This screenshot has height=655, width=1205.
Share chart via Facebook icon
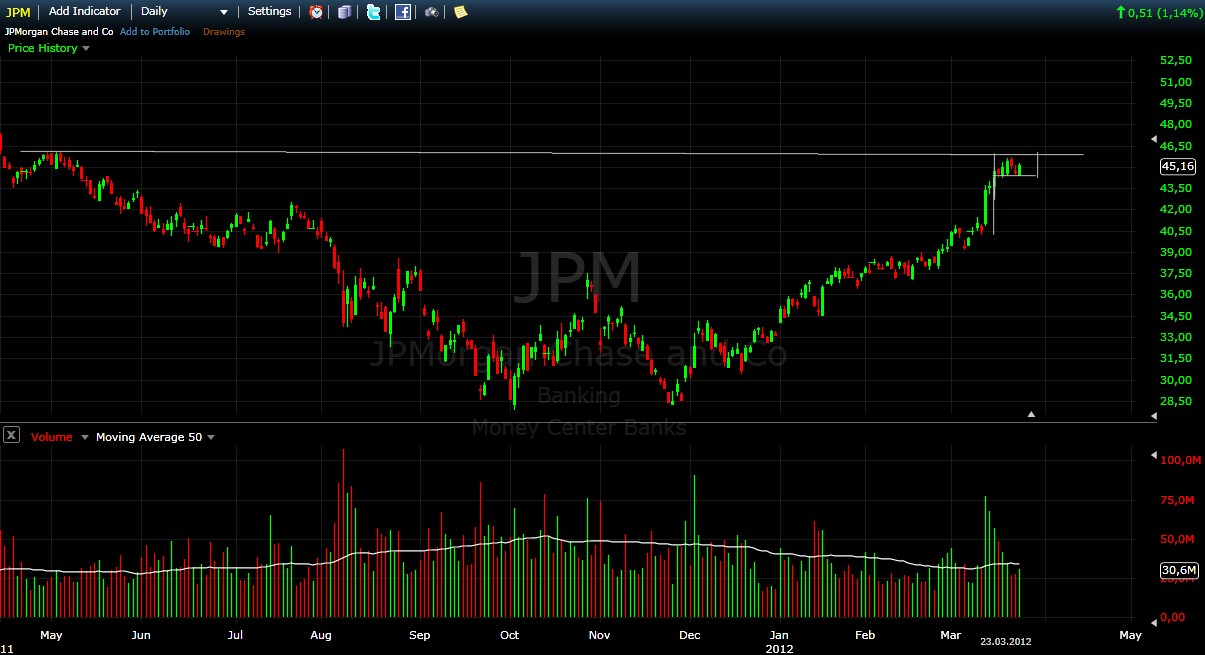(x=403, y=12)
